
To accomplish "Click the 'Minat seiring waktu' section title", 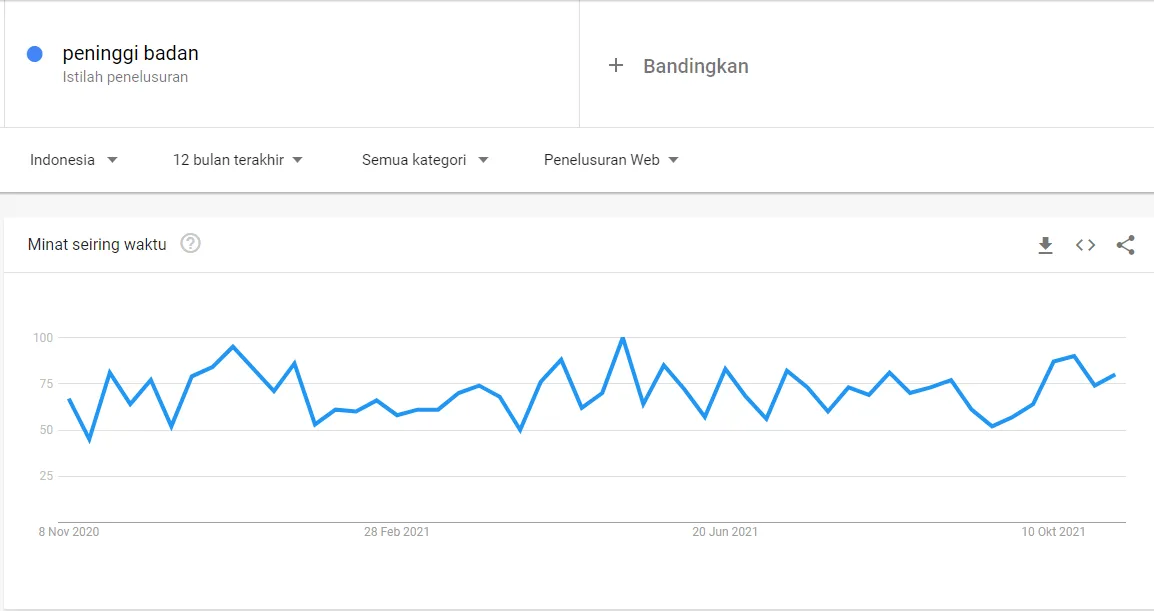I will click(x=97, y=243).
